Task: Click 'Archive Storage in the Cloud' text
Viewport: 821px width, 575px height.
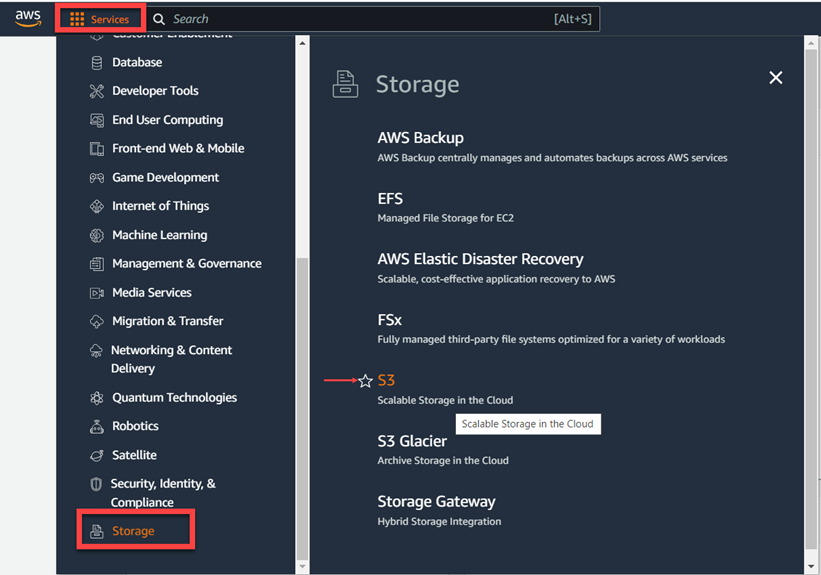Action: coord(443,460)
